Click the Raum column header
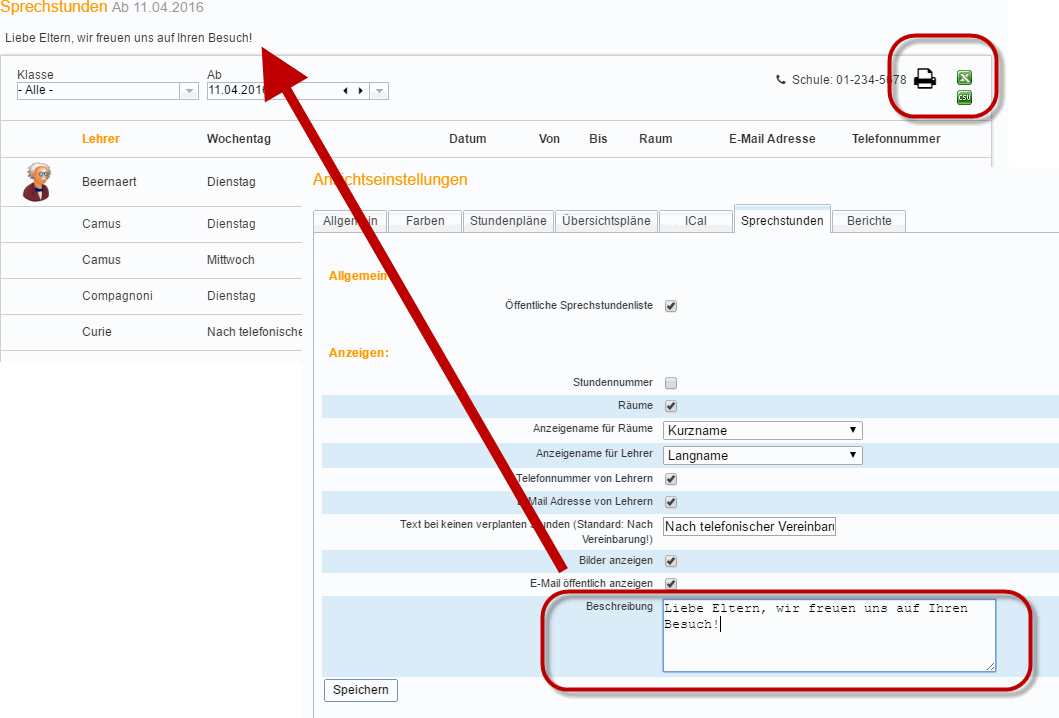The height and width of the screenshot is (718, 1059). (x=656, y=138)
